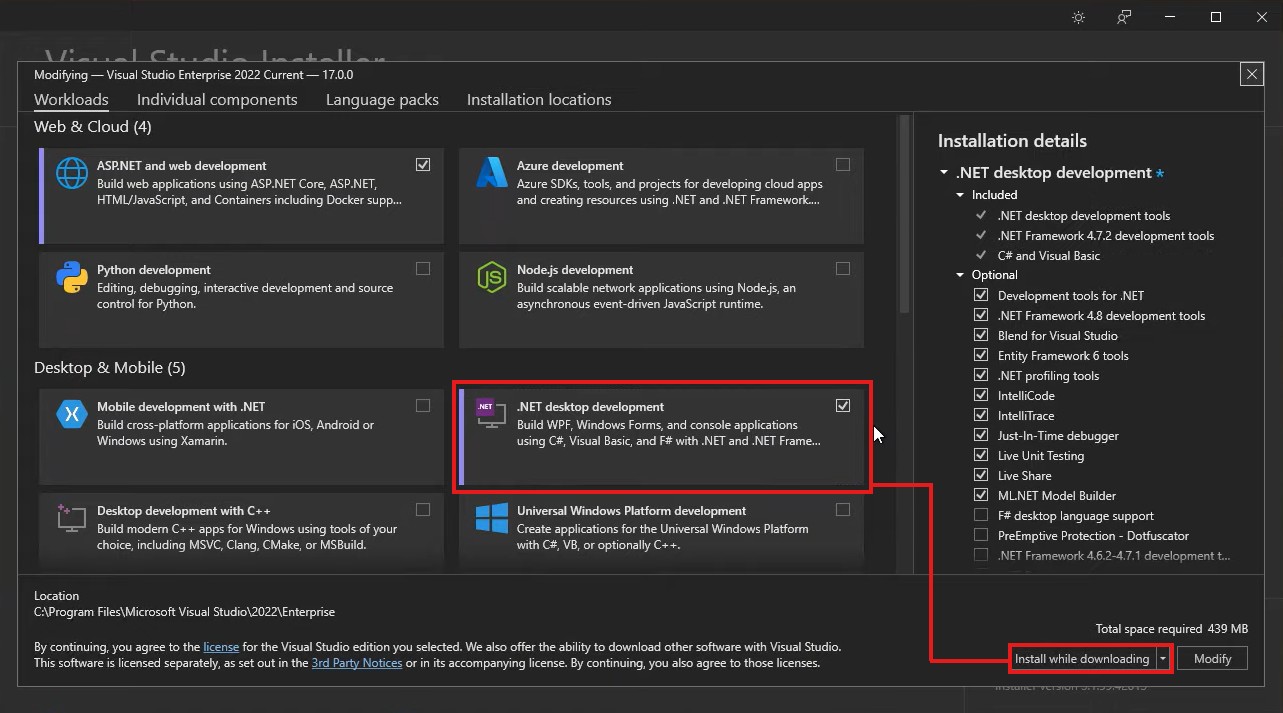Uncheck .NET Framework 4.8 development tools

pos(981,315)
